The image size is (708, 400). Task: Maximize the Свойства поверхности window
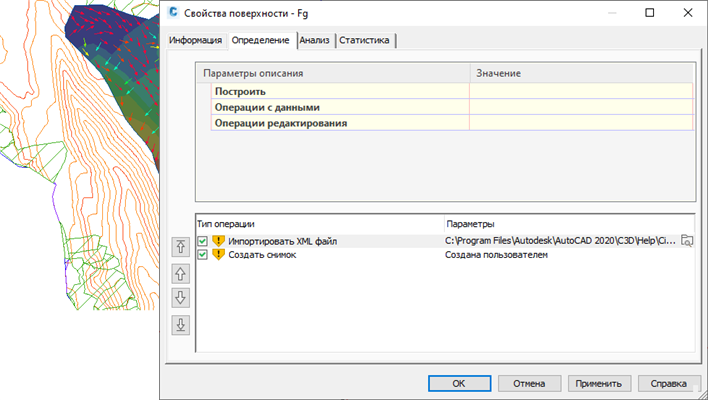[x=649, y=13]
